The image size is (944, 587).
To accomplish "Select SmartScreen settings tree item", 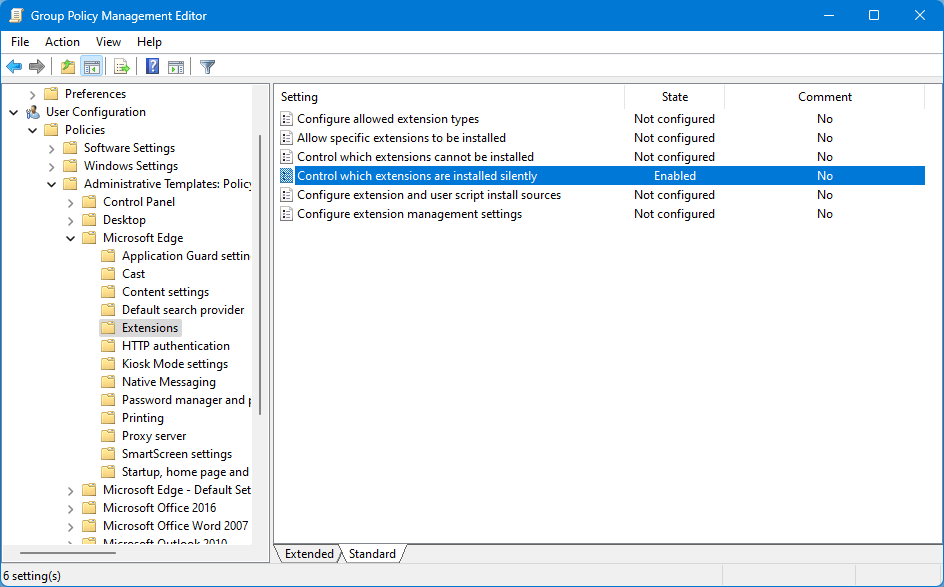I will [x=177, y=454].
